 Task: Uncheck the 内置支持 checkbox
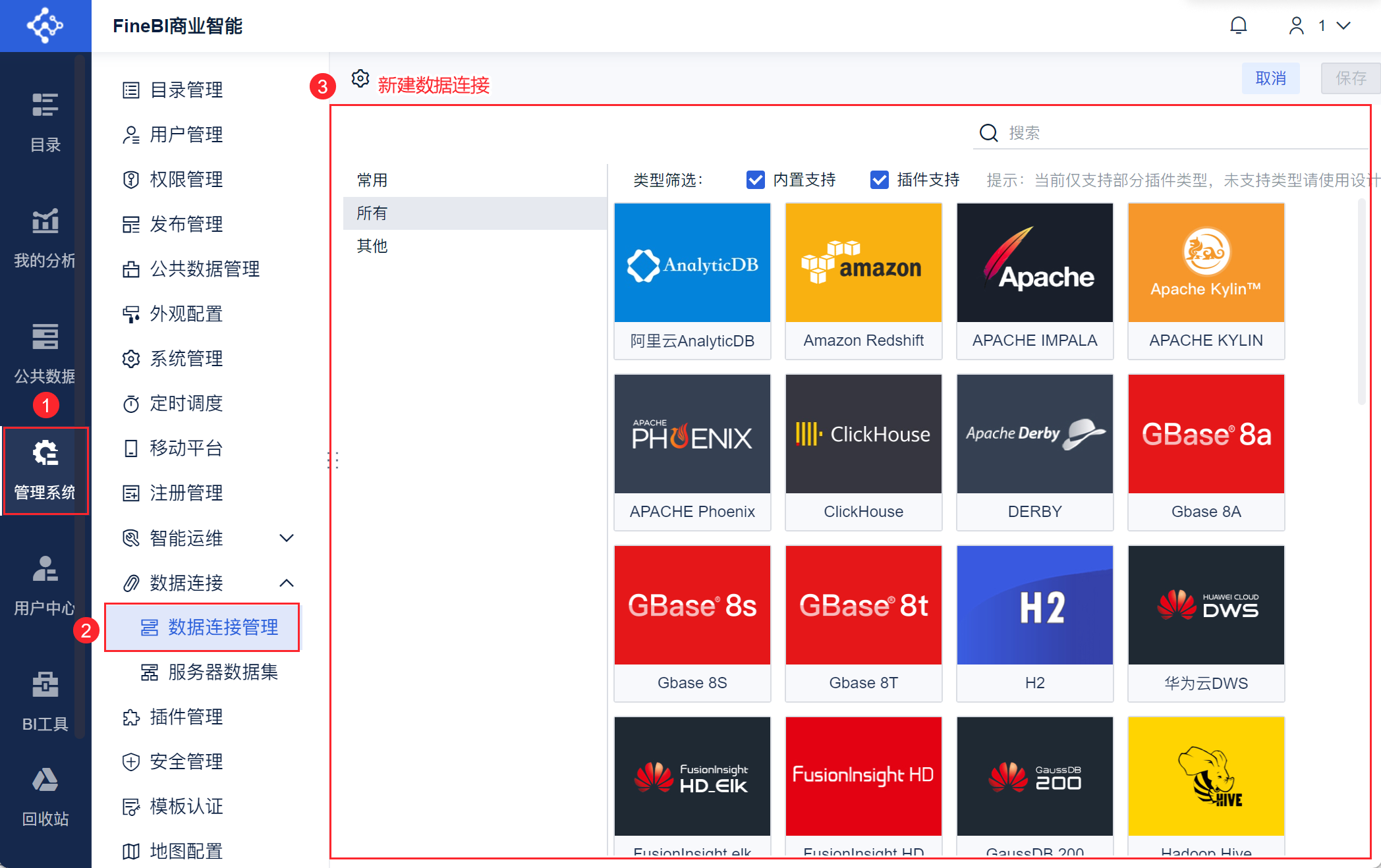755,179
